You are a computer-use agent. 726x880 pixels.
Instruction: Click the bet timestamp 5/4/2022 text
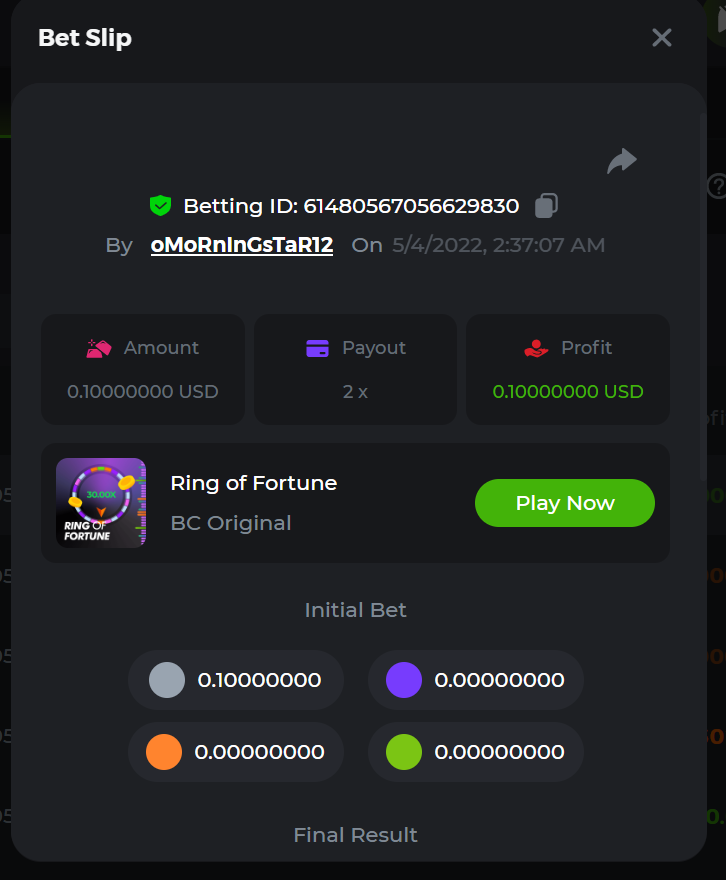click(x=498, y=245)
